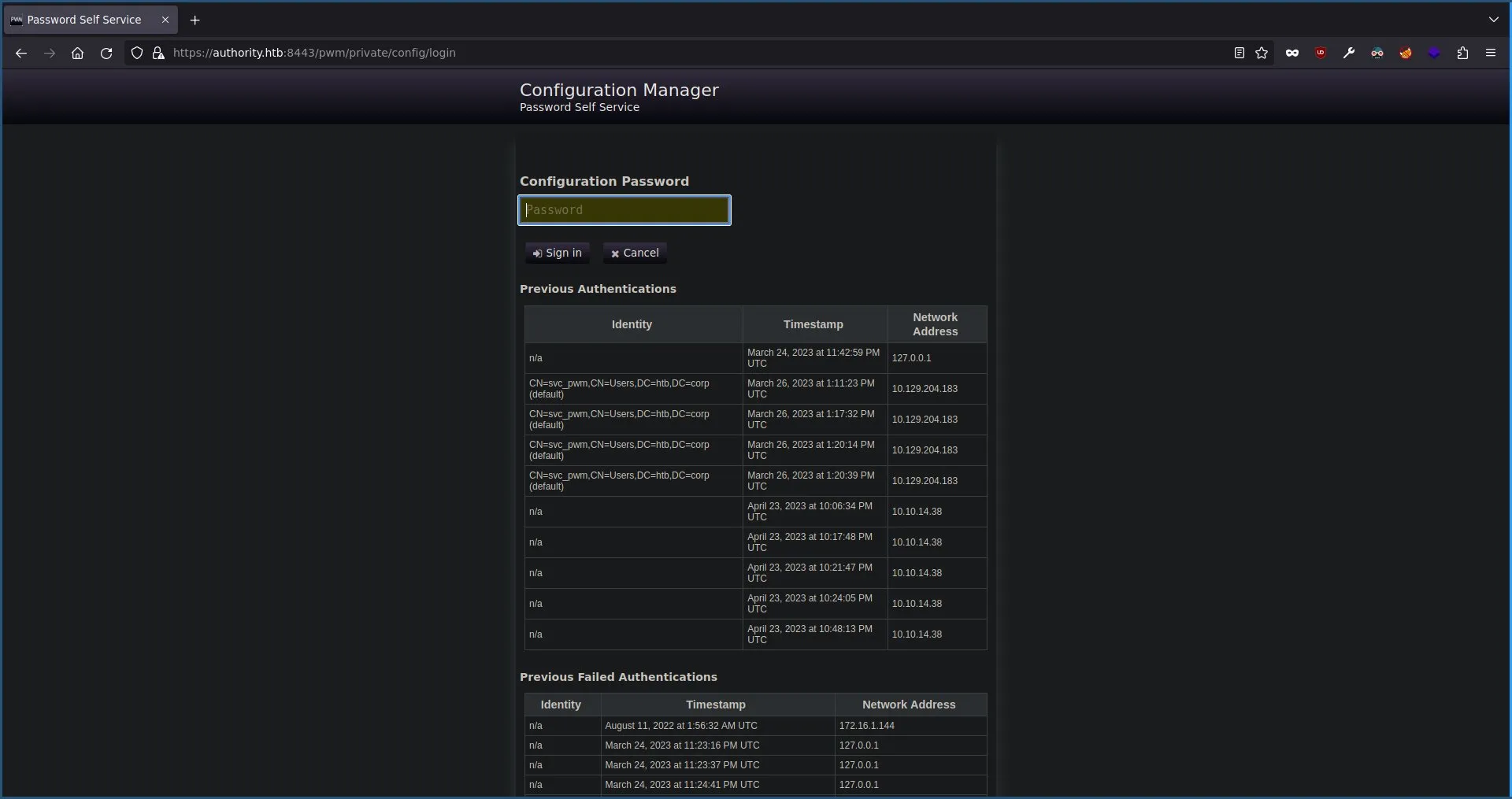Open the shield tracking protection icon

point(137,53)
